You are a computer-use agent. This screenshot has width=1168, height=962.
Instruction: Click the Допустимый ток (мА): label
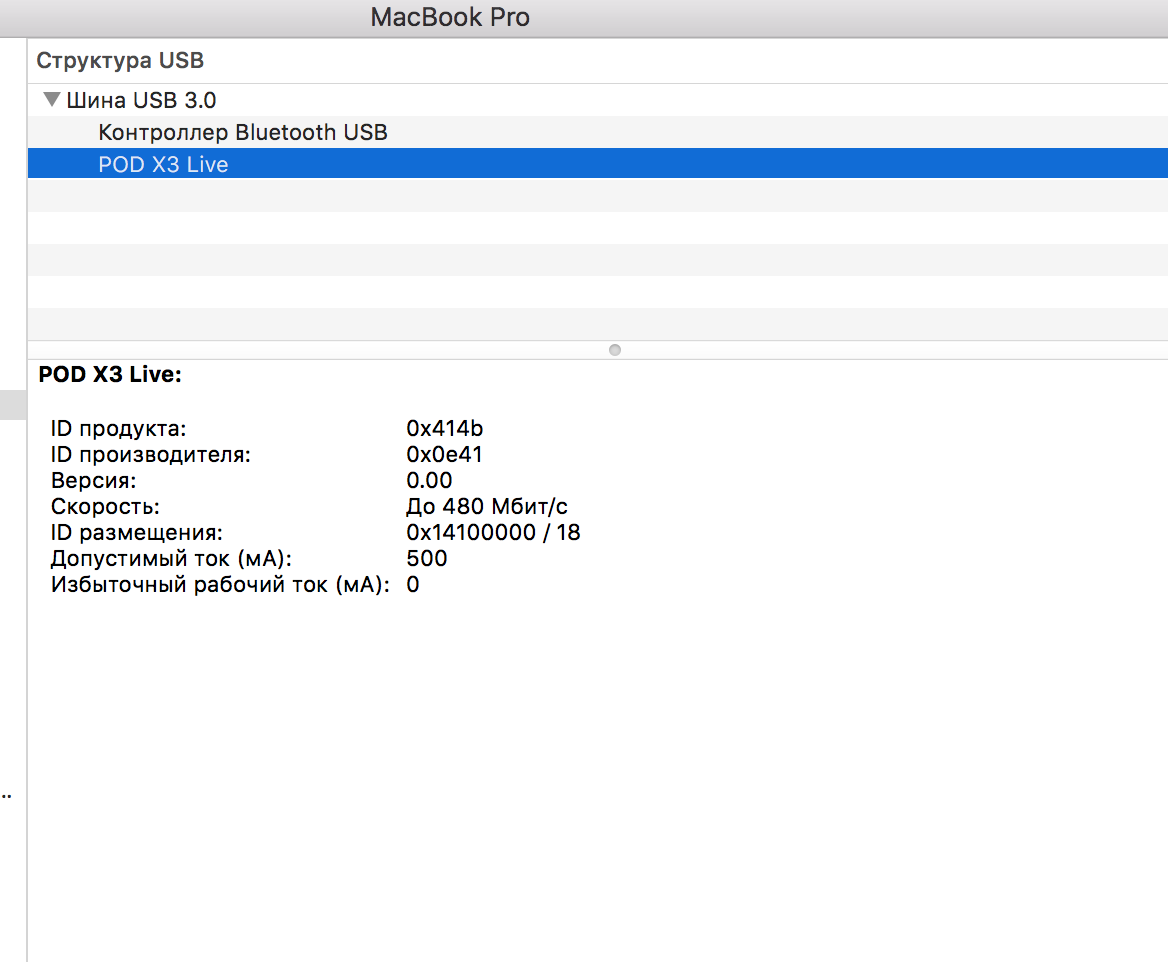click(x=171, y=559)
